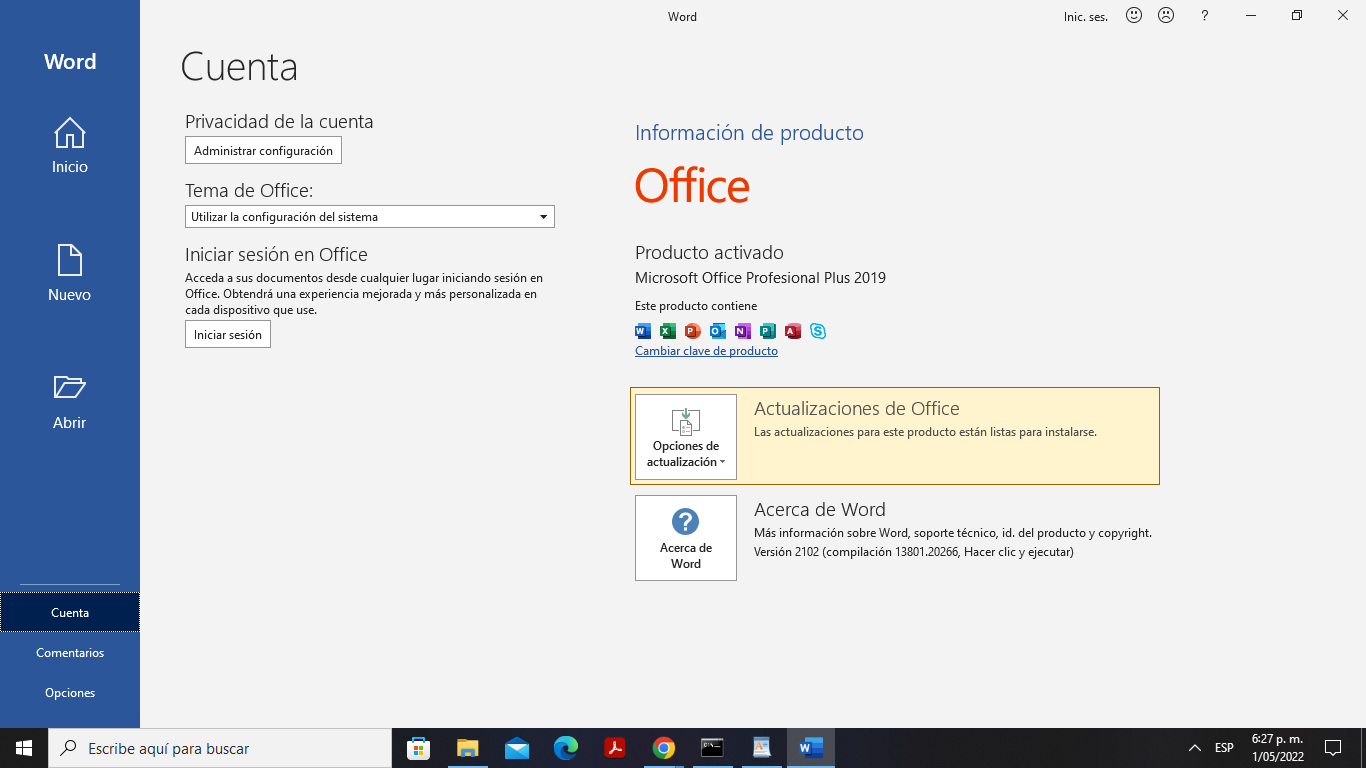Screen dimensions: 1366x768
Task: Click the PowerPoint icon in product list
Action: coord(693,331)
